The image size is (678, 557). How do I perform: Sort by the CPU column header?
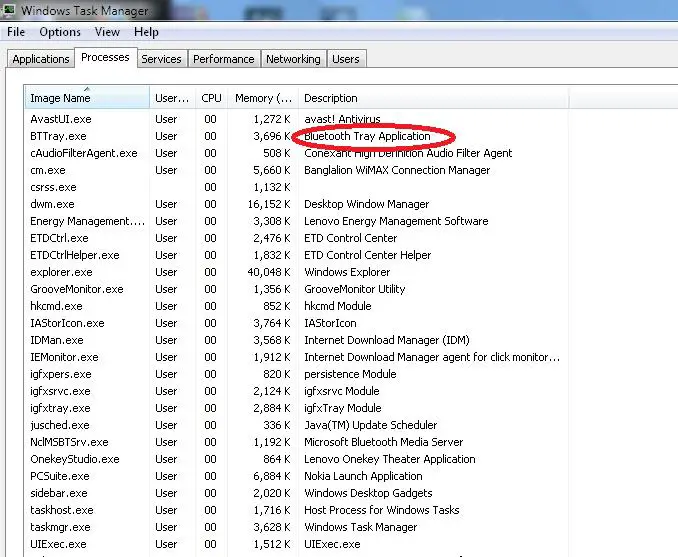[x=211, y=98]
